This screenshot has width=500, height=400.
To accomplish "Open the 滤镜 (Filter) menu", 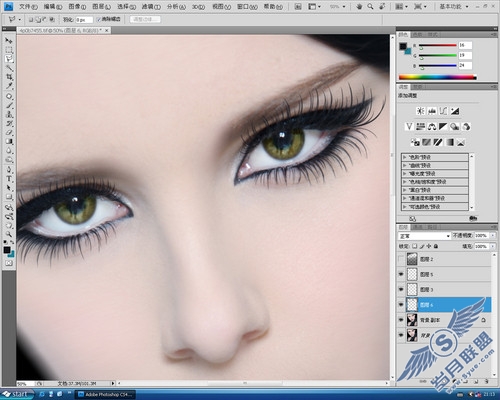I will click(151, 6).
